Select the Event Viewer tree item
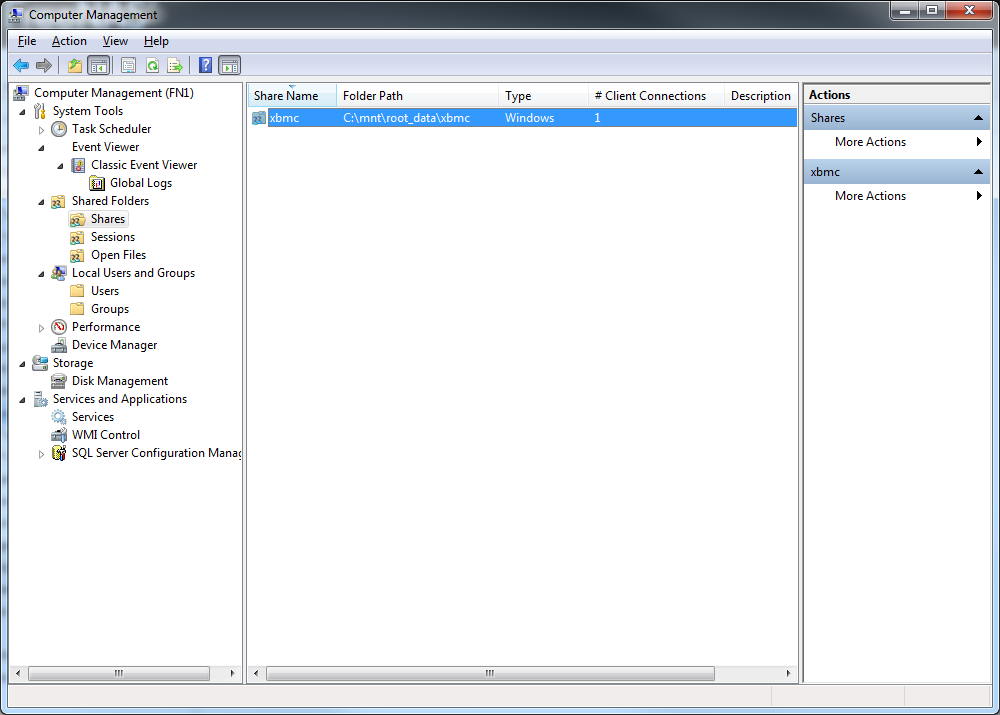The width and height of the screenshot is (1000, 715). point(105,147)
